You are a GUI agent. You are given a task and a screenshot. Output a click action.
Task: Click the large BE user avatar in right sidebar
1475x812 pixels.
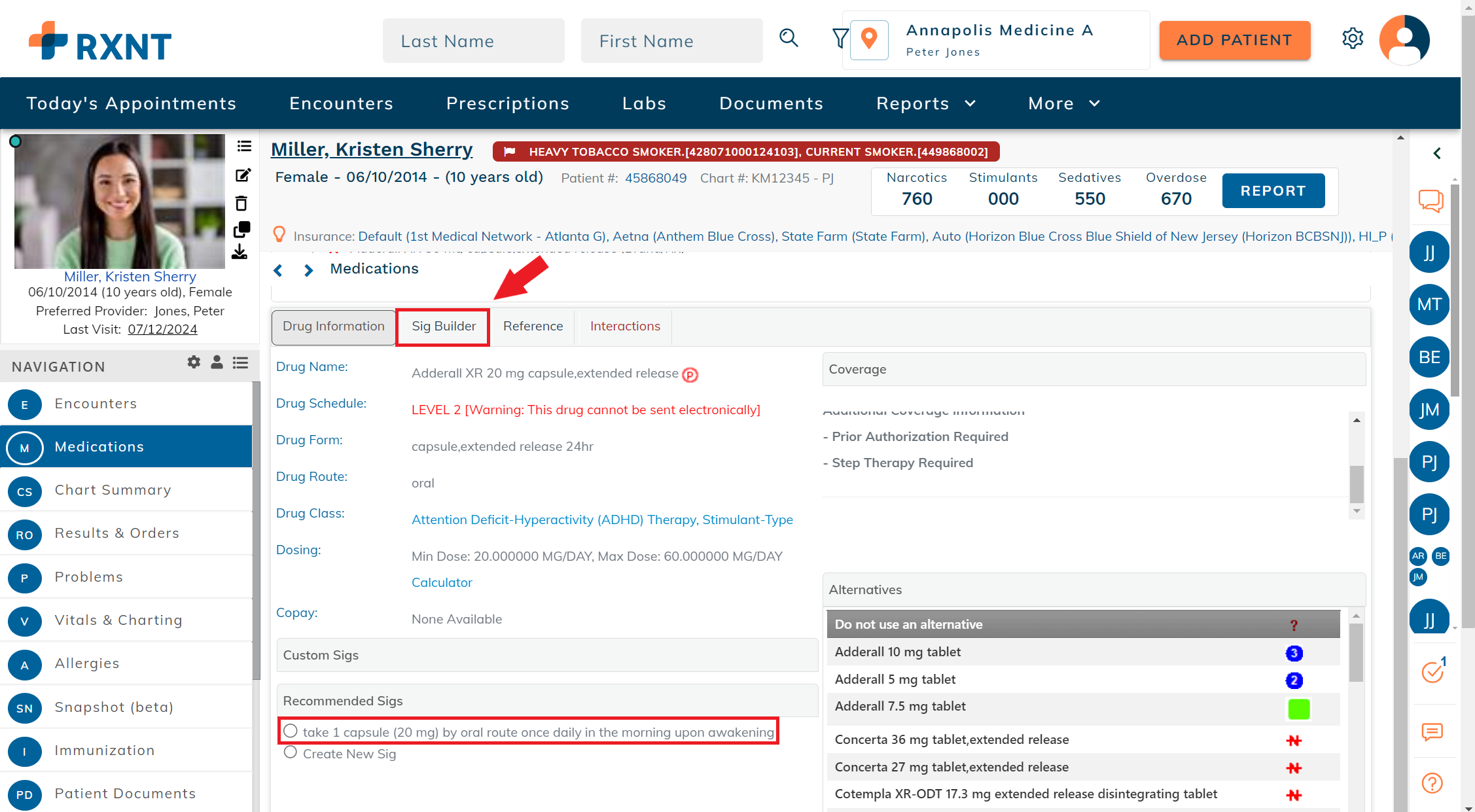point(1429,357)
